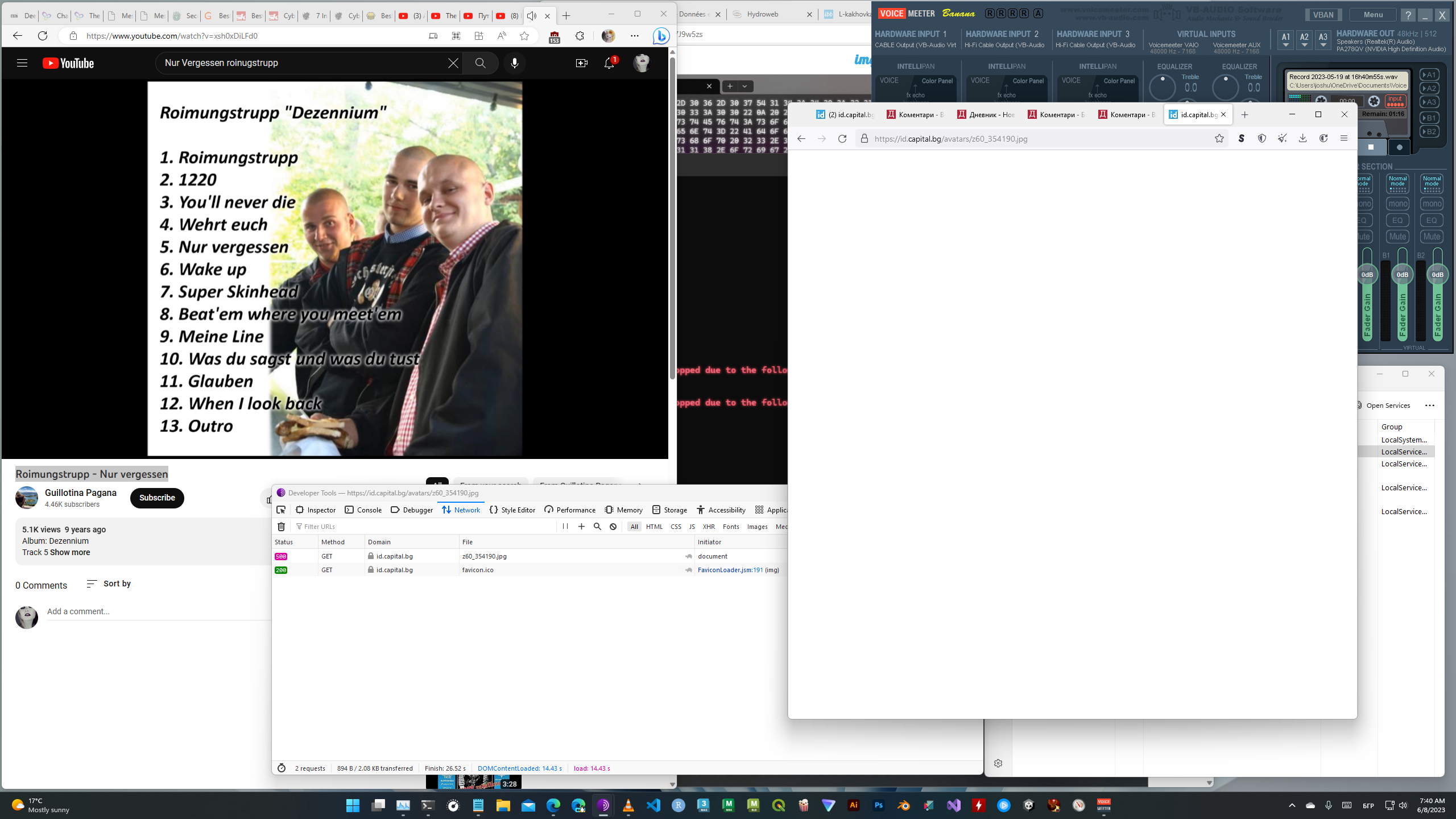Subscribe to Guillotina Pagana channel
This screenshot has width=1456, height=819.
coord(157,498)
